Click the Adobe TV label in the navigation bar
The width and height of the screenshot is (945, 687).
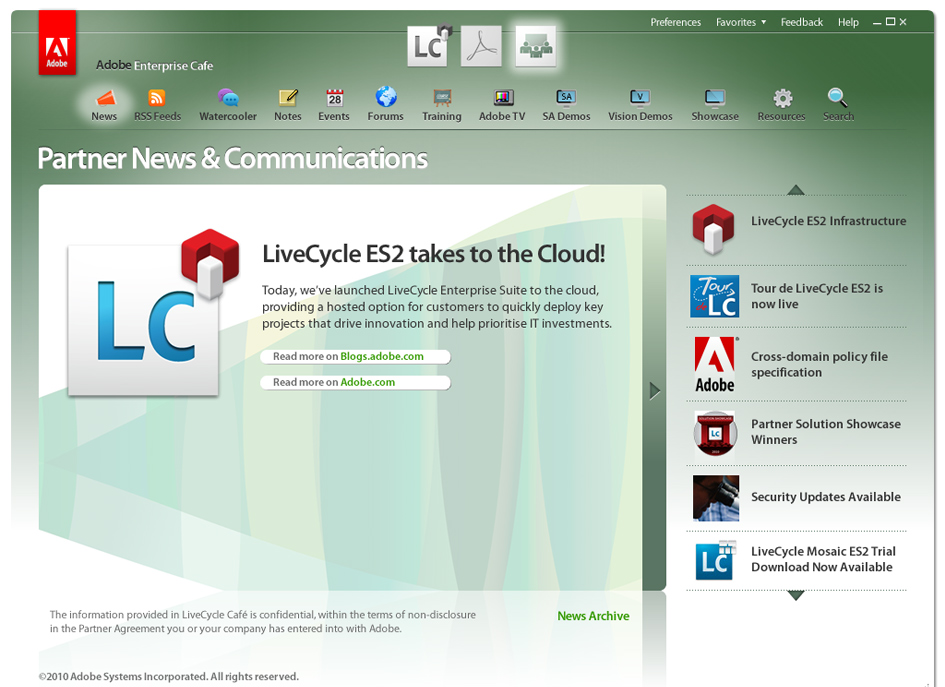click(502, 116)
